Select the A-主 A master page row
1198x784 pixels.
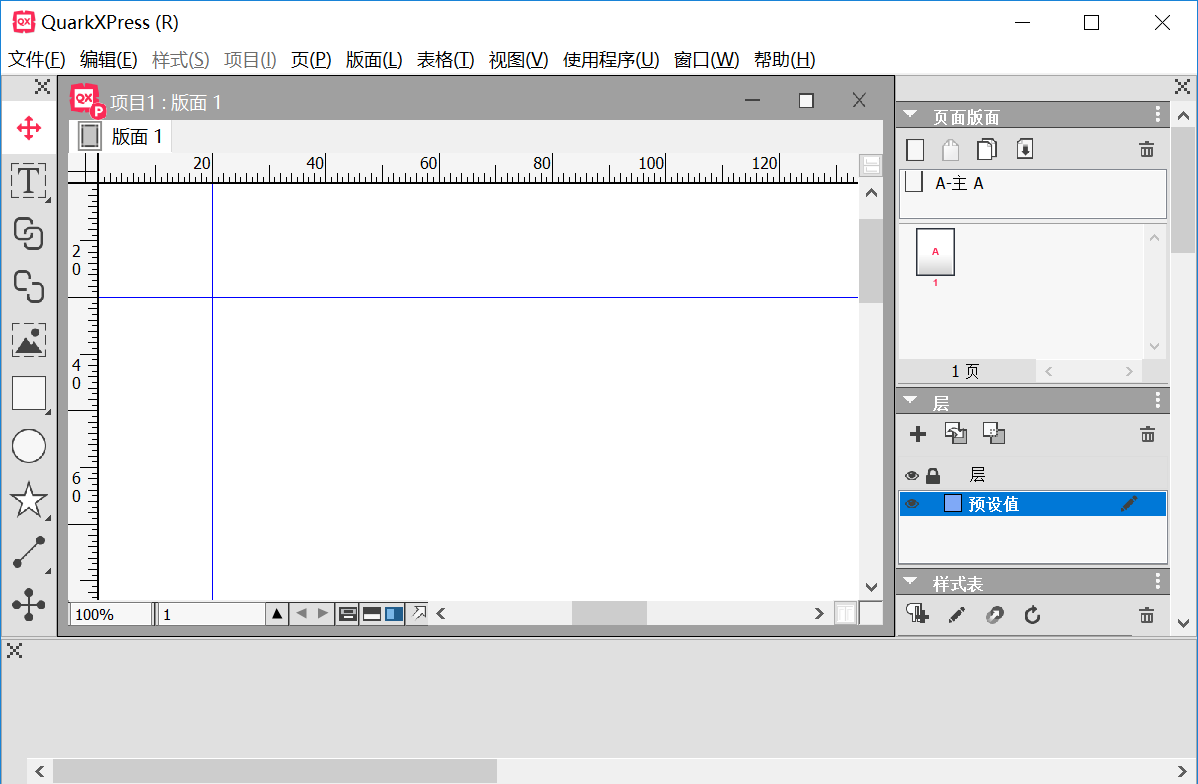click(x=1032, y=183)
